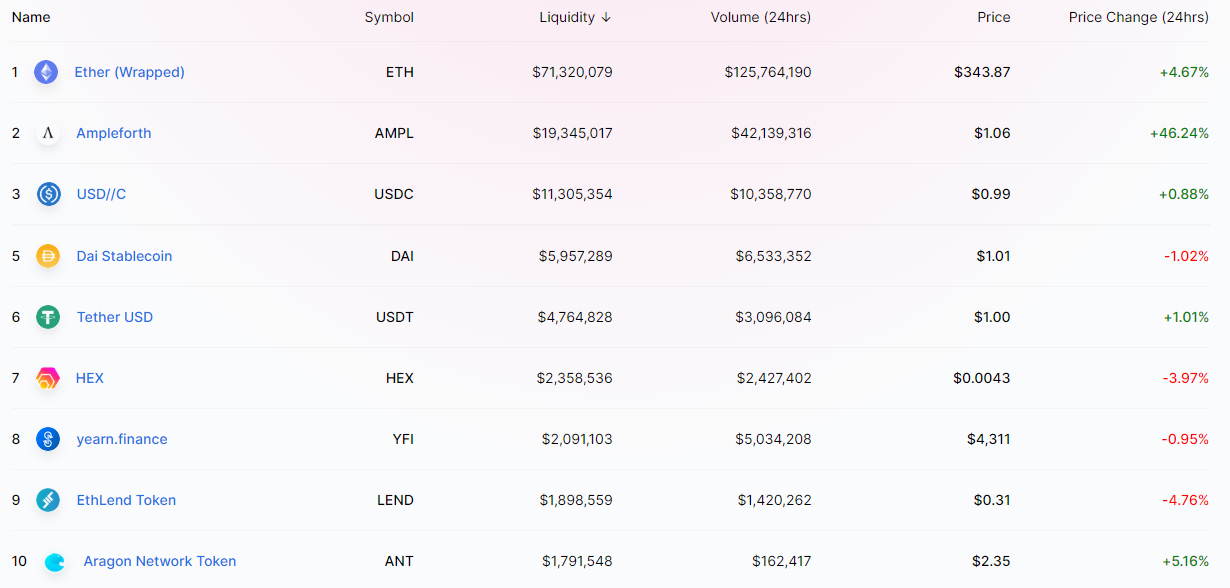Open Aragon Network Token link
This screenshot has height=588, width=1230.
(x=160, y=561)
